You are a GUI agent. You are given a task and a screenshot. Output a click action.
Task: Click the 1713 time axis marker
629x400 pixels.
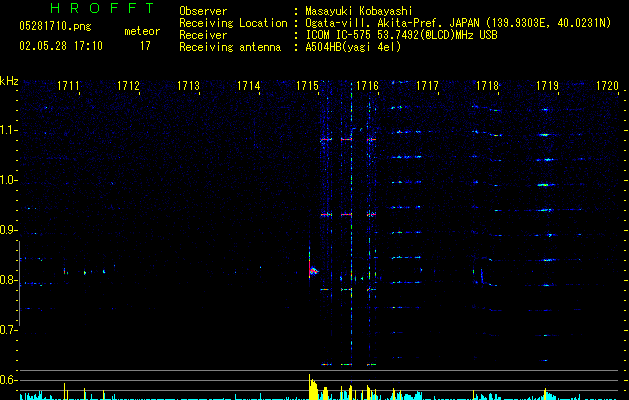188,86
